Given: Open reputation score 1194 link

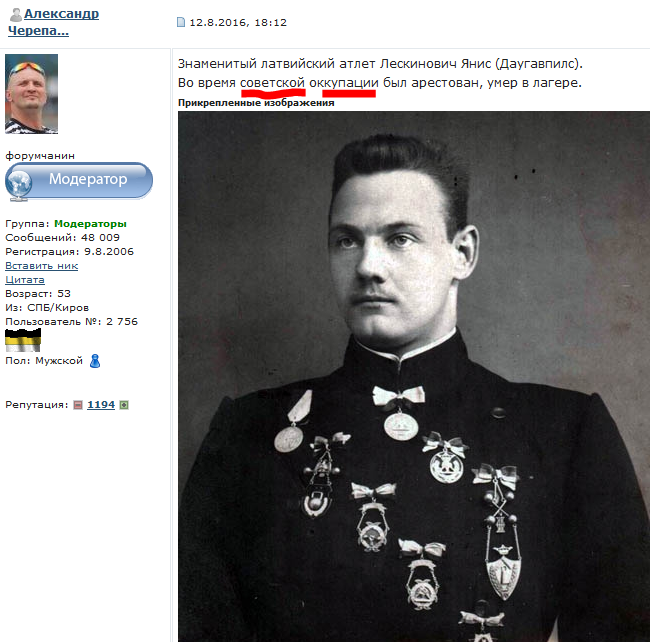Looking at the screenshot, I should pos(101,405).
